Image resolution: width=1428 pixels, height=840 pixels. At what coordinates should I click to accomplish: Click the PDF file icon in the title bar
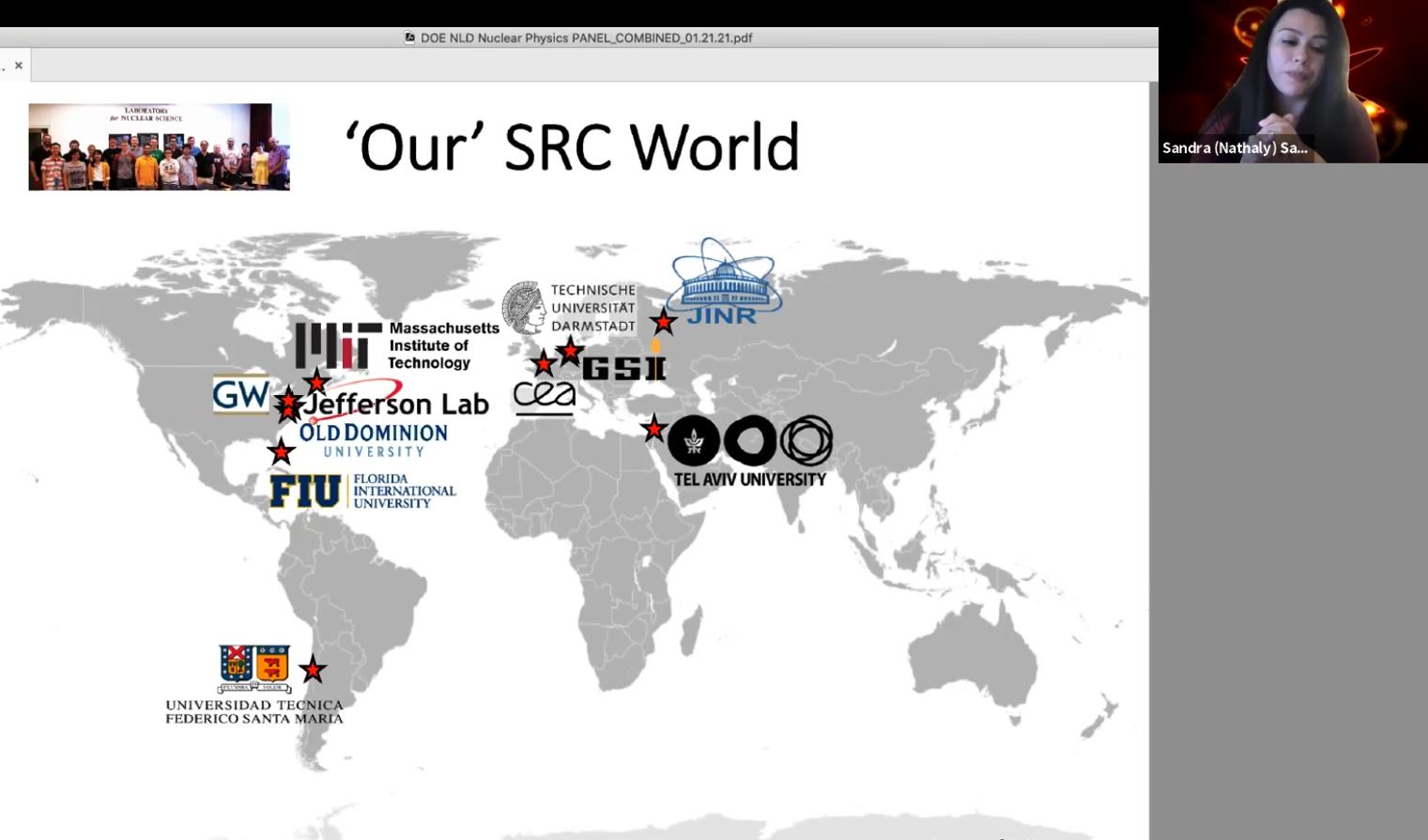tap(409, 38)
